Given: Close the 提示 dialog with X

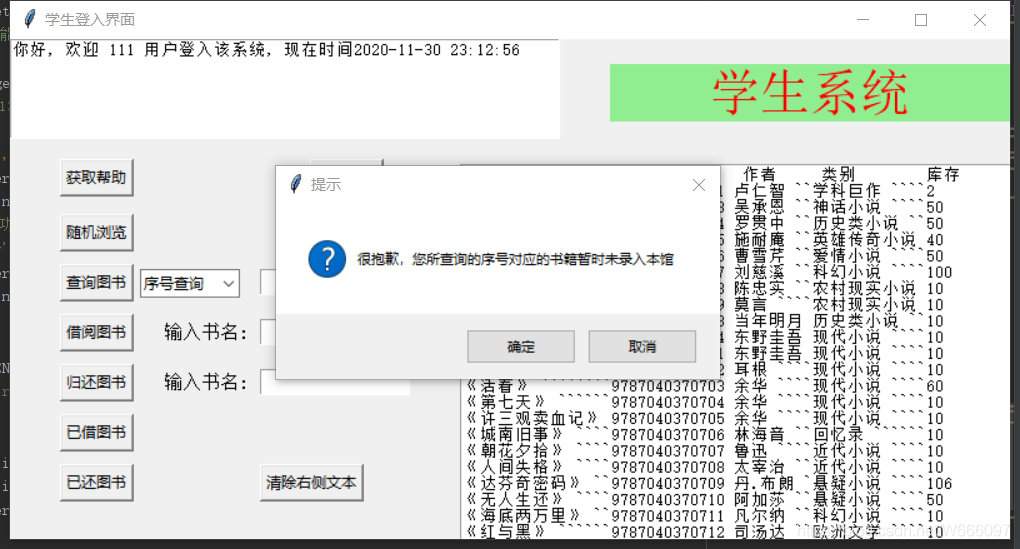Looking at the screenshot, I should (x=699, y=185).
